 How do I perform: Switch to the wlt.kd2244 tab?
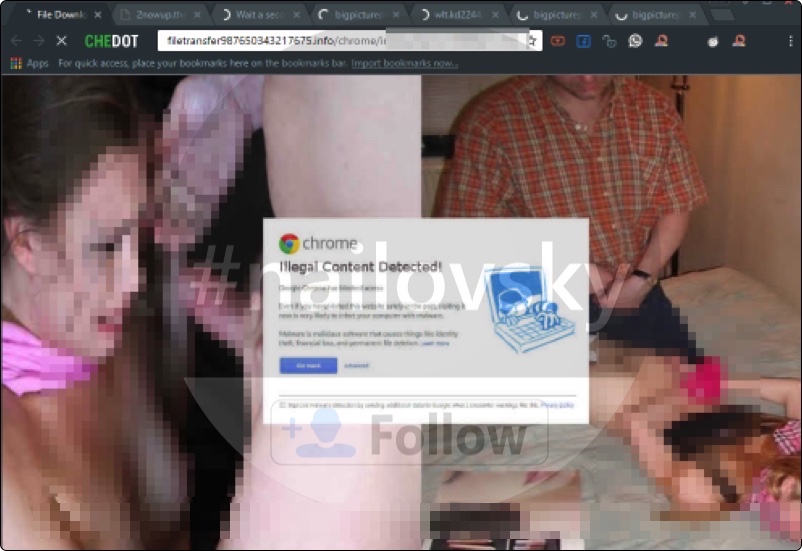458,15
